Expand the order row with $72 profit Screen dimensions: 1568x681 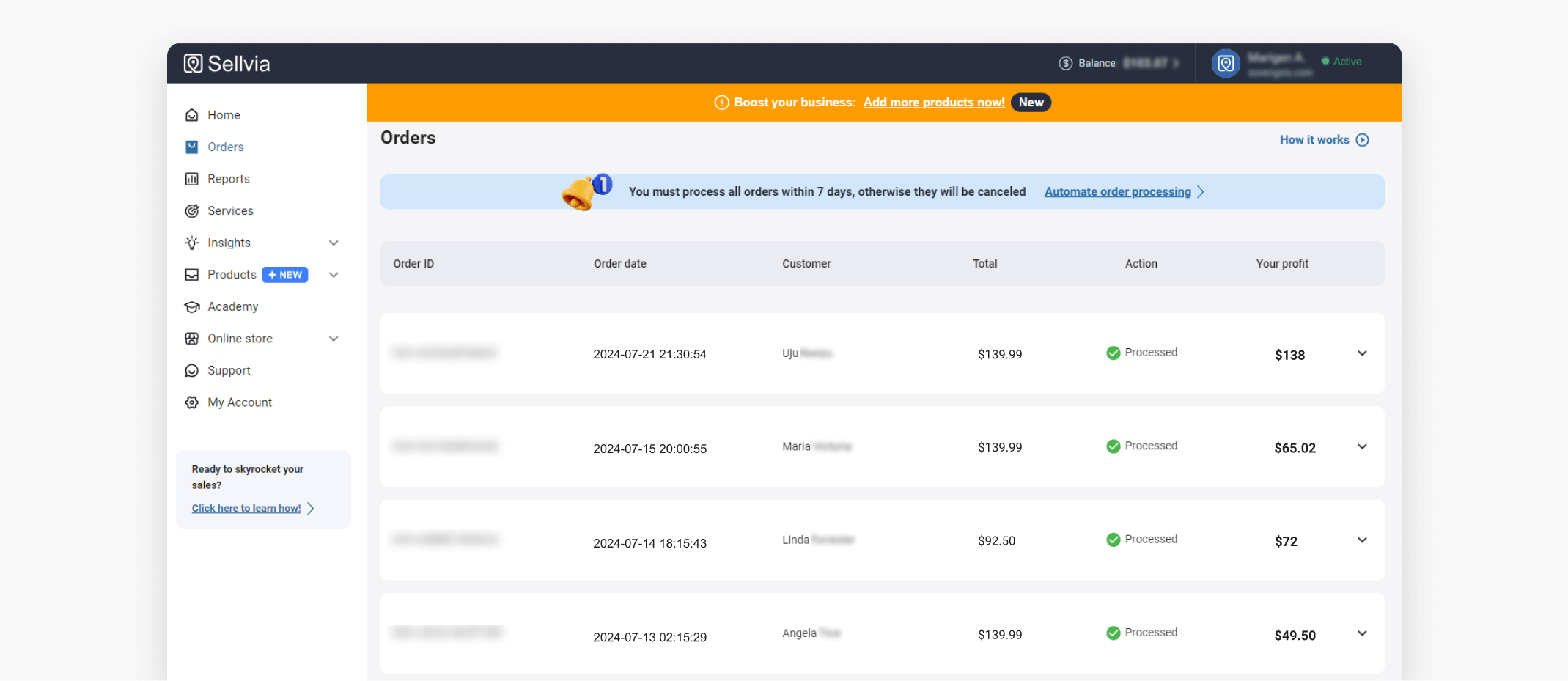tap(1362, 540)
